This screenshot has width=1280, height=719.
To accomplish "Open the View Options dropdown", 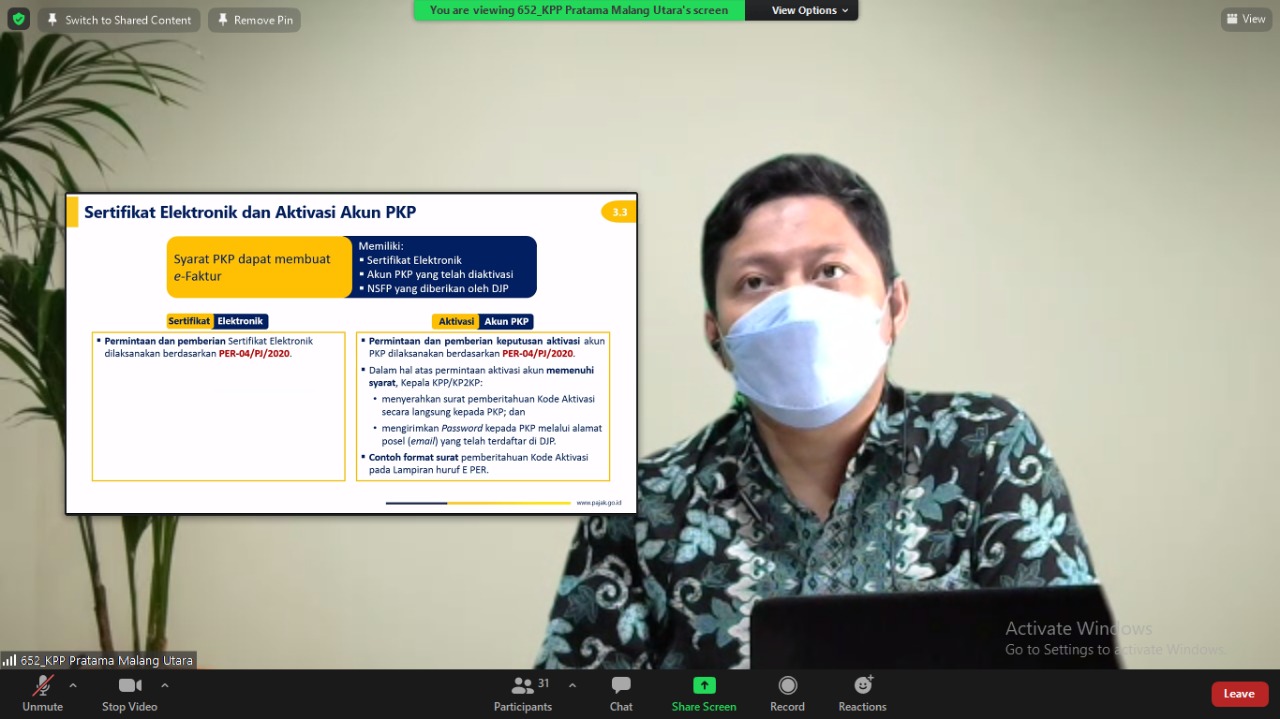I will coord(809,10).
